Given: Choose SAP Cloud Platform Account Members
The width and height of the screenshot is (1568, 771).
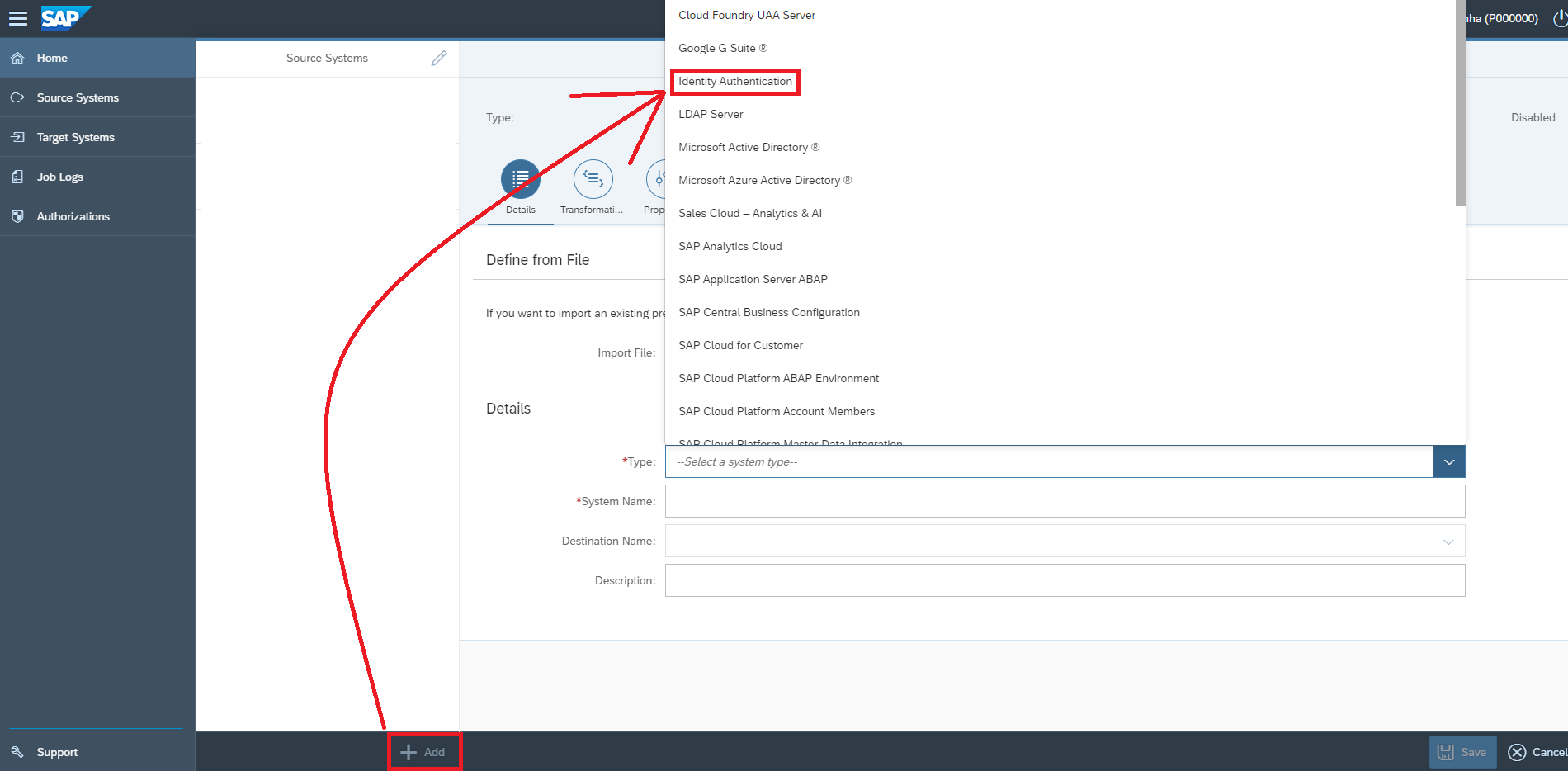Looking at the screenshot, I should [x=1060, y=411].
